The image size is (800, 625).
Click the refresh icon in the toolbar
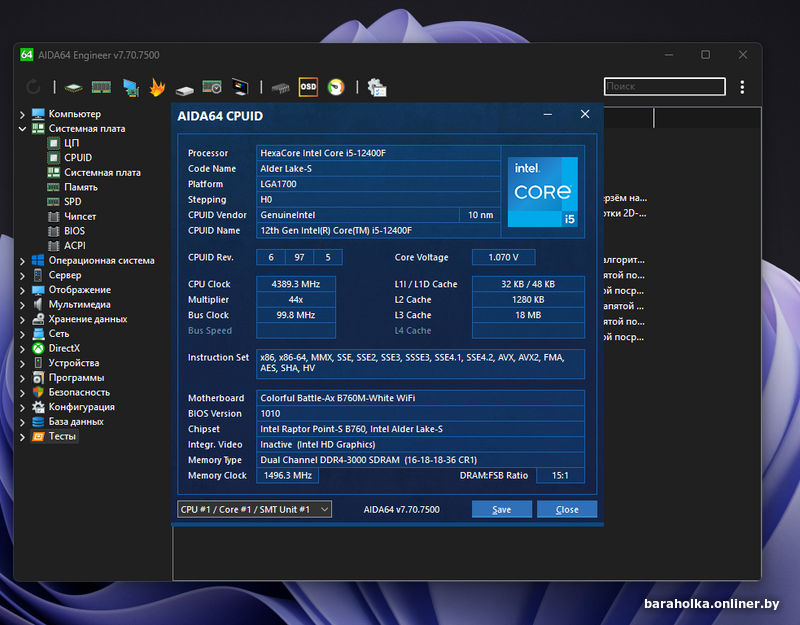tap(33, 87)
